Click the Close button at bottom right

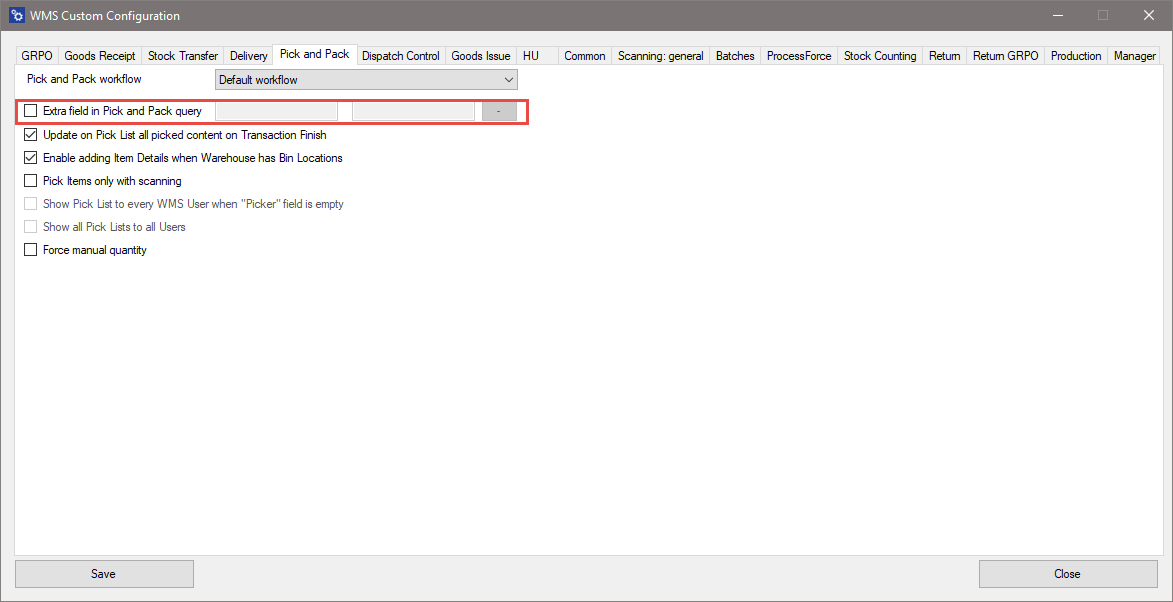[1067, 574]
